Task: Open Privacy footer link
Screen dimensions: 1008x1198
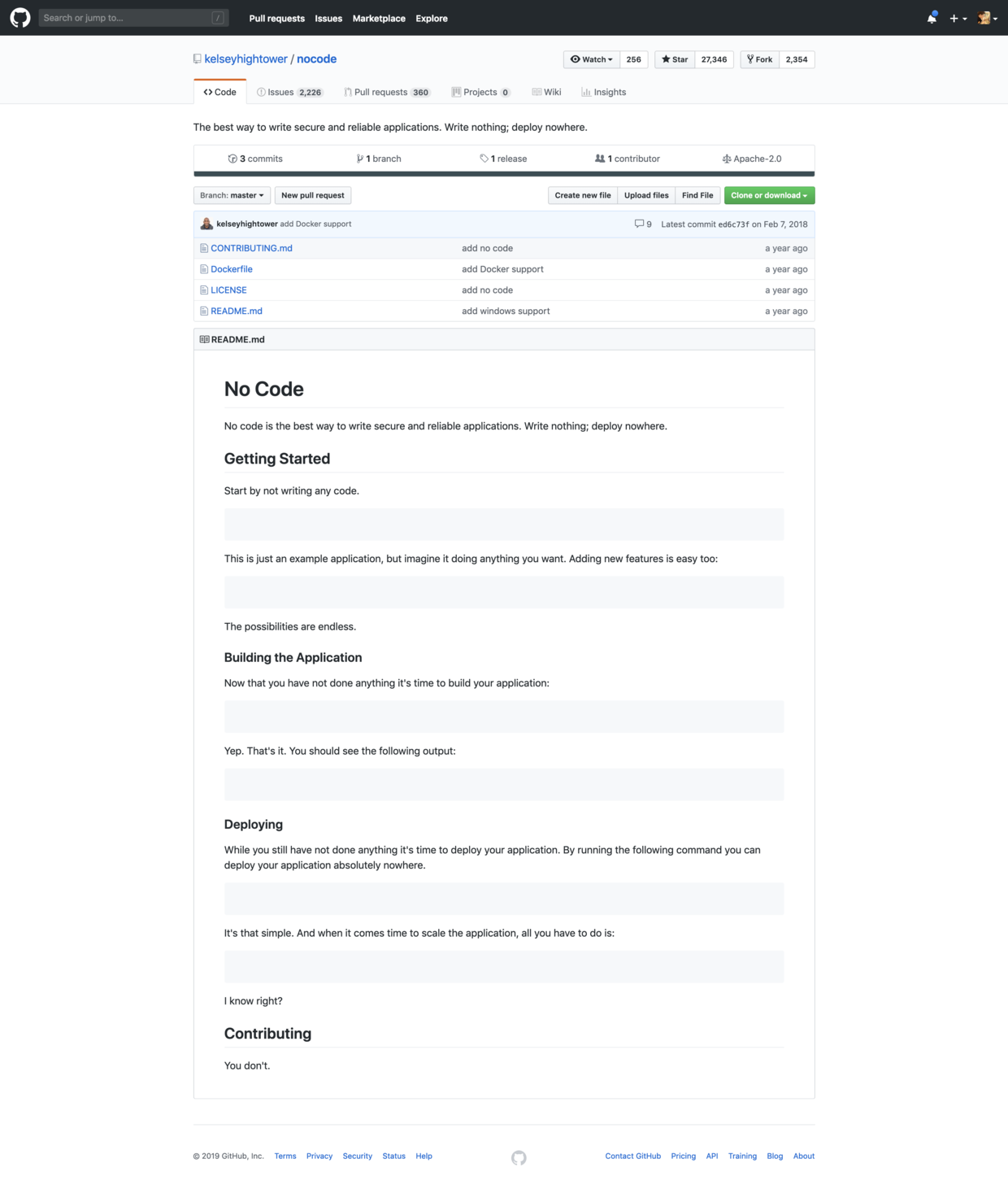Action: point(319,1156)
